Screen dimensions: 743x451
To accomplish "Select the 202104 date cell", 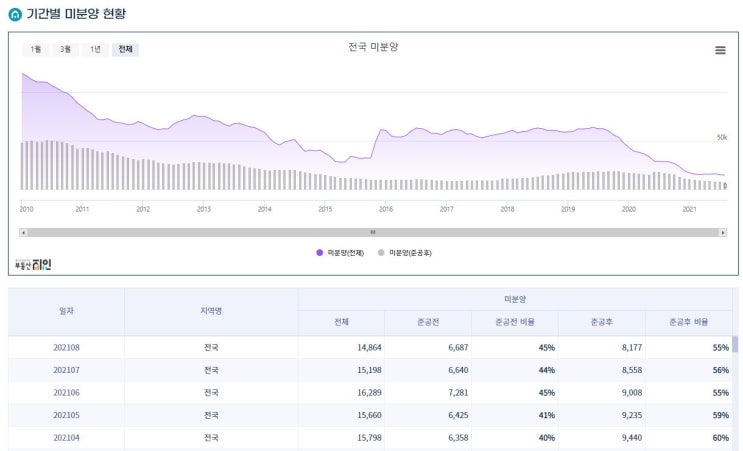I will pyautogui.click(x=66, y=438).
